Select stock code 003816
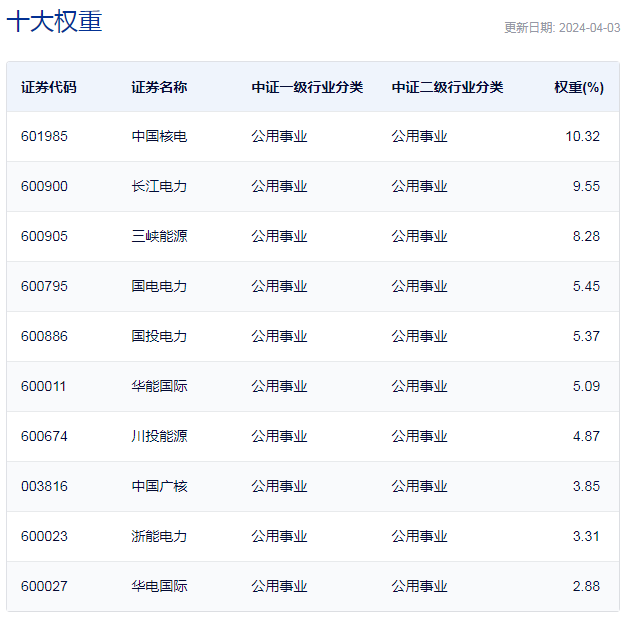The image size is (630, 619). (44, 486)
